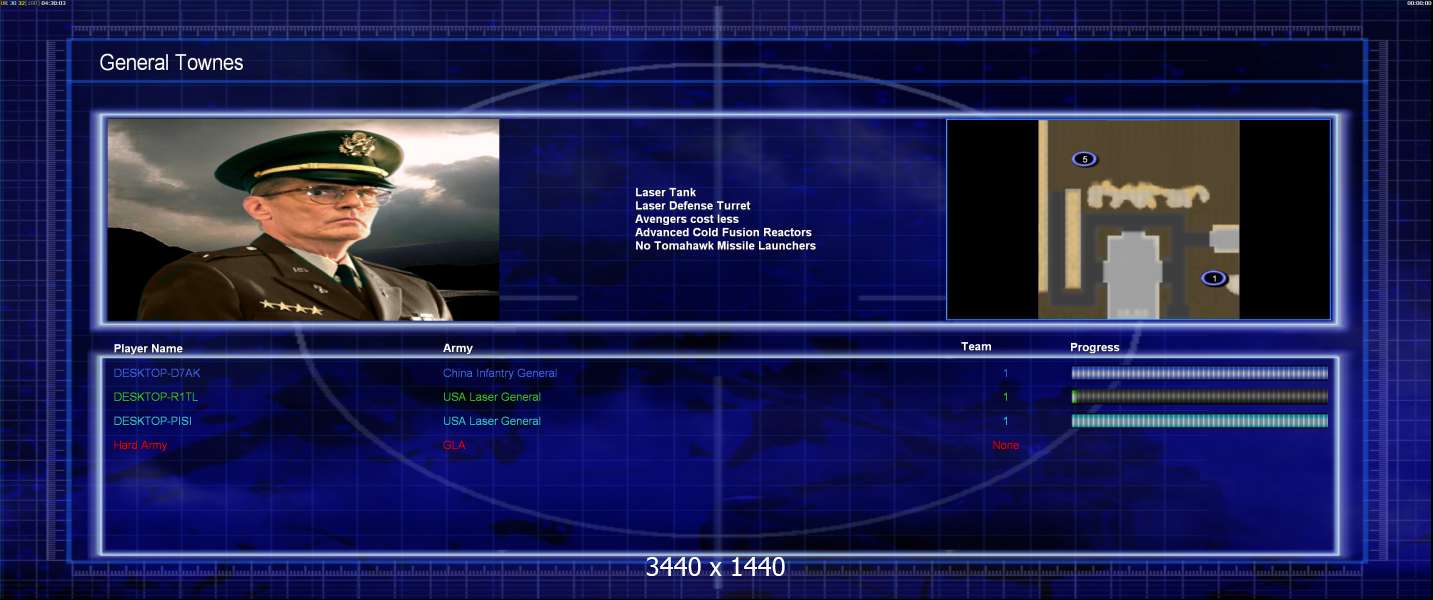Screen dimensions: 1433x600
Task: Click team number for DESKTOP-PISI
Action: [1006, 421]
